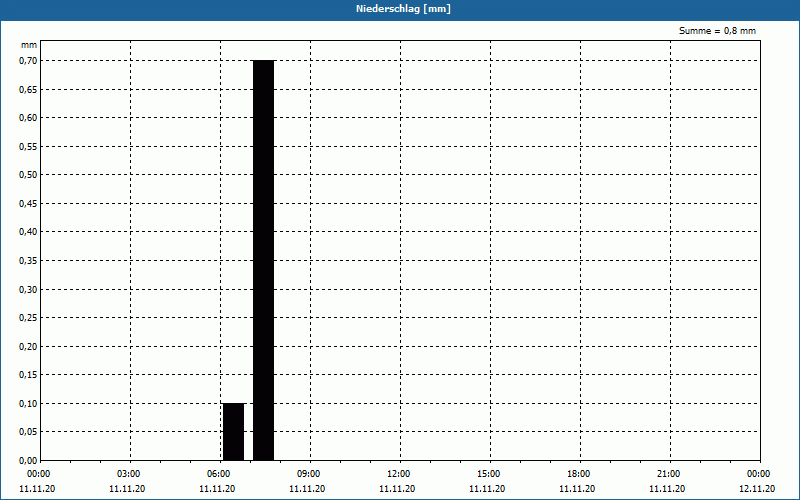Click the 0,70 y-axis value
Viewport: 800px width, 500px height.
click(x=28, y=61)
